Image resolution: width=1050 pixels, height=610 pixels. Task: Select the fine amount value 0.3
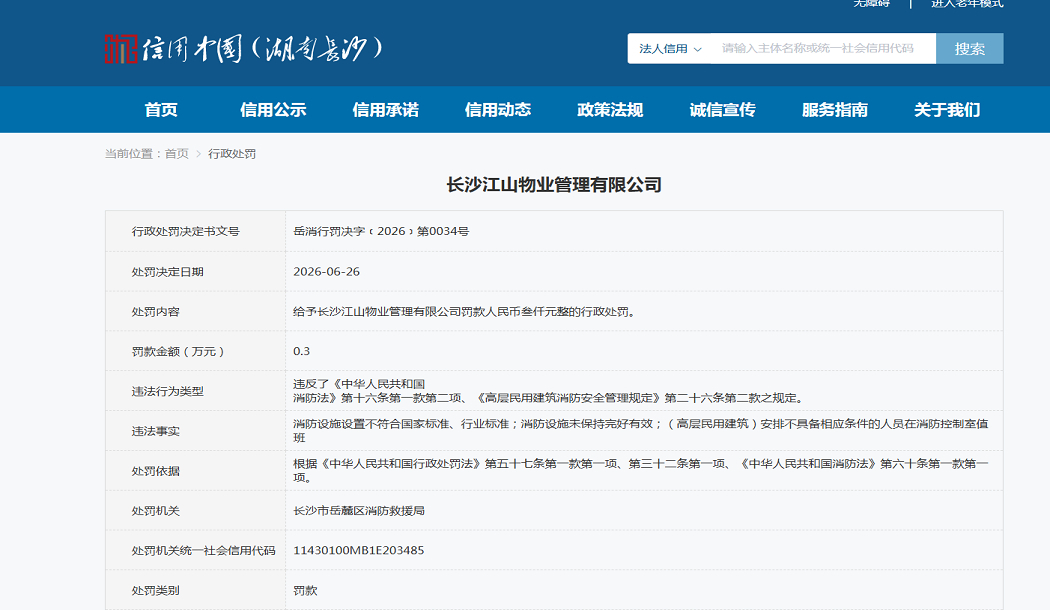coord(301,351)
